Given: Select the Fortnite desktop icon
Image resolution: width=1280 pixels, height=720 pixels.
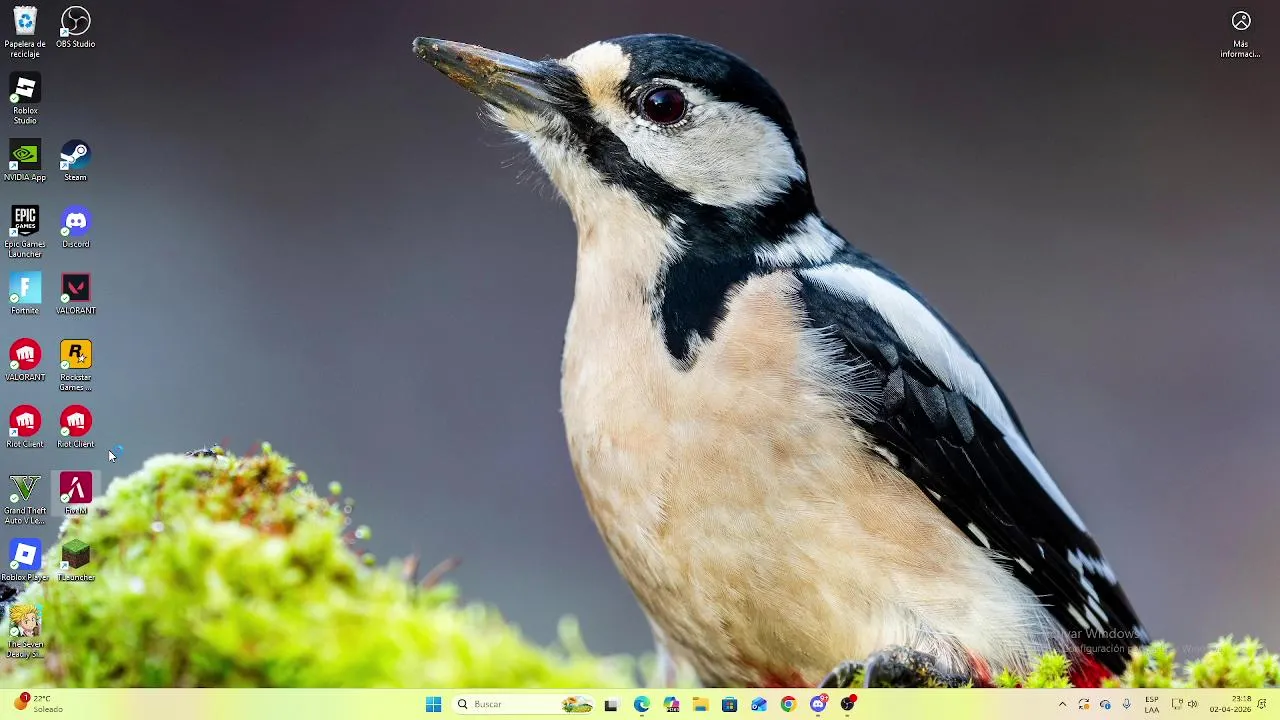Looking at the screenshot, I should pos(25,294).
